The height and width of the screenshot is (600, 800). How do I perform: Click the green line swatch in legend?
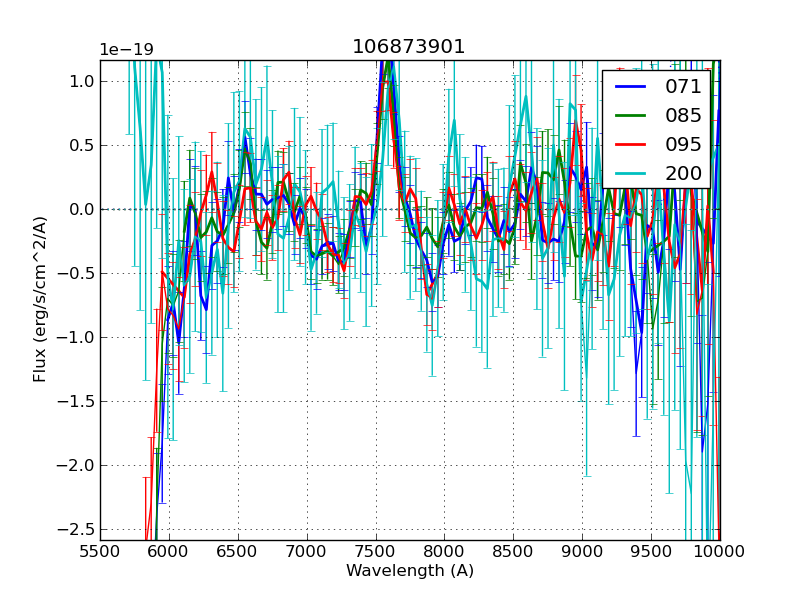pyautogui.click(x=631, y=116)
